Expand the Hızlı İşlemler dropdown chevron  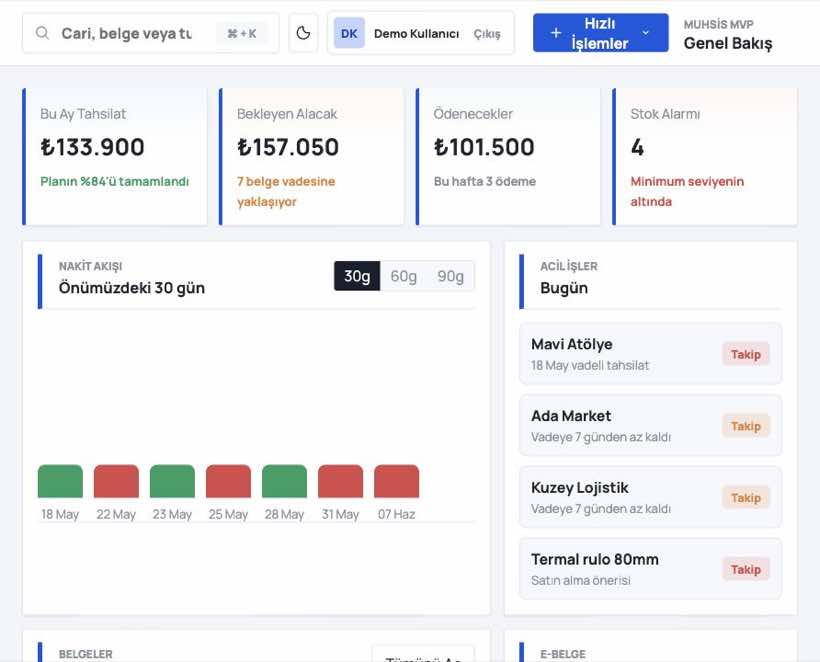645,33
